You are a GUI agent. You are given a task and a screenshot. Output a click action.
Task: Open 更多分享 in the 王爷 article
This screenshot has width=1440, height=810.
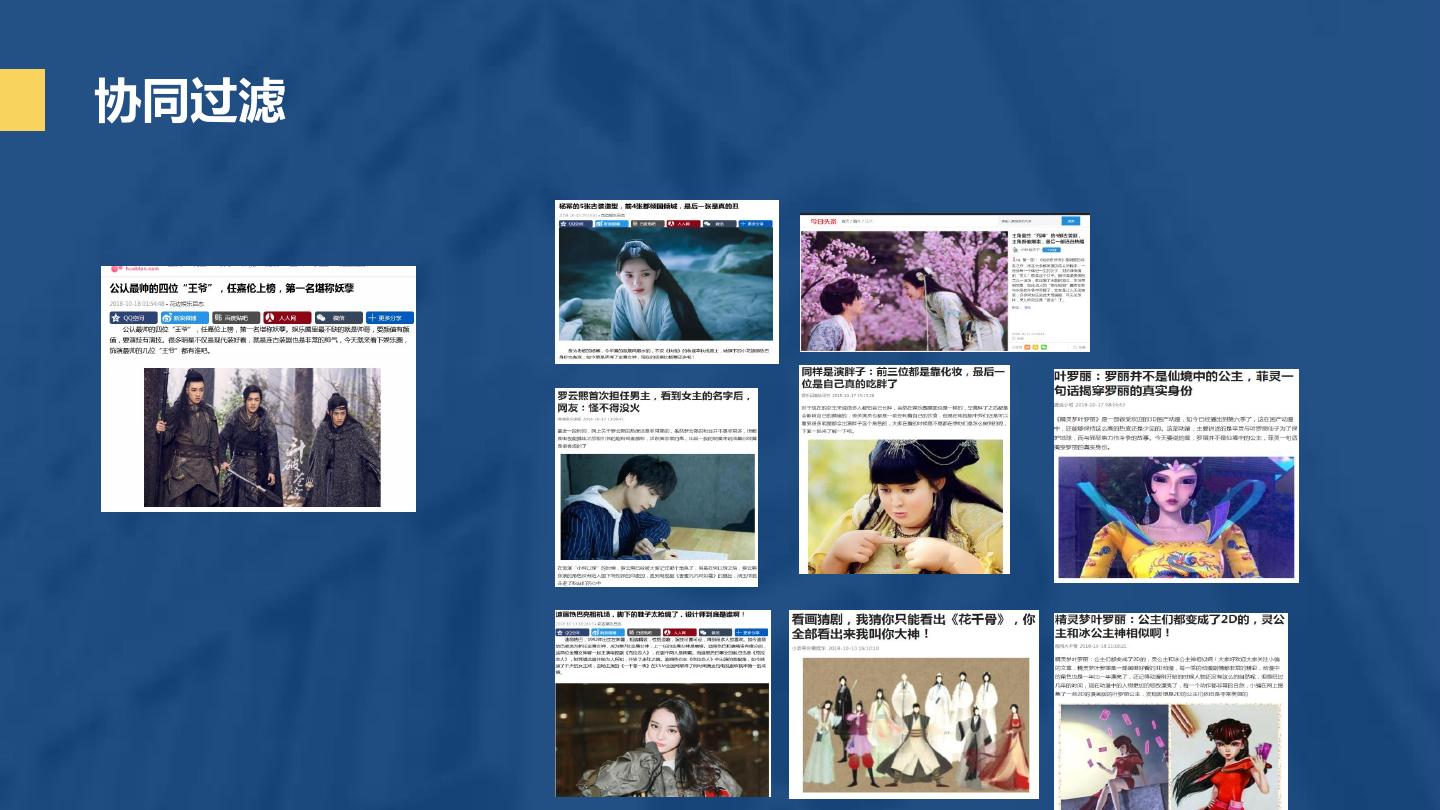pyautogui.click(x=389, y=318)
